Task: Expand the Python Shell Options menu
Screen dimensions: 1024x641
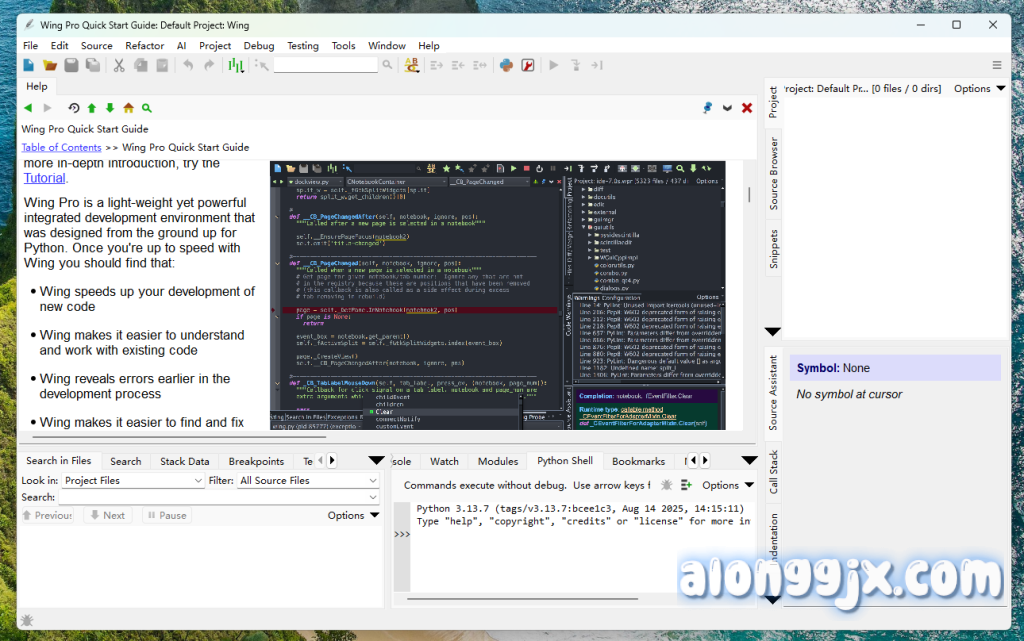Action: click(x=727, y=485)
